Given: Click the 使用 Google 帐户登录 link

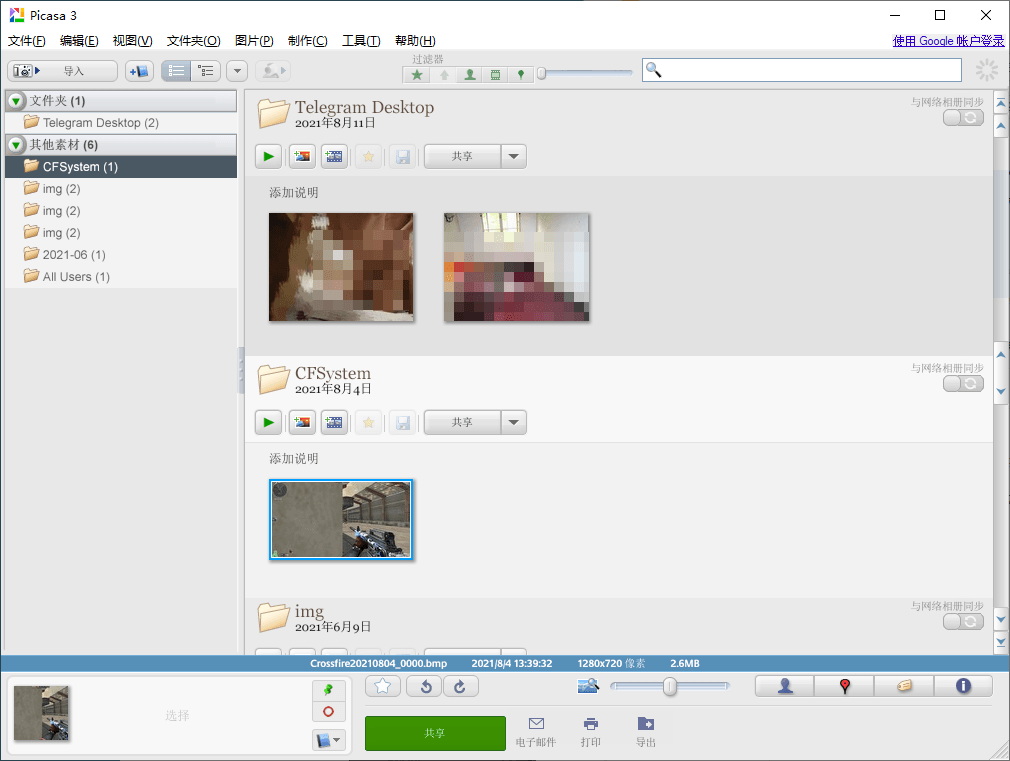Looking at the screenshot, I should 948,40.
